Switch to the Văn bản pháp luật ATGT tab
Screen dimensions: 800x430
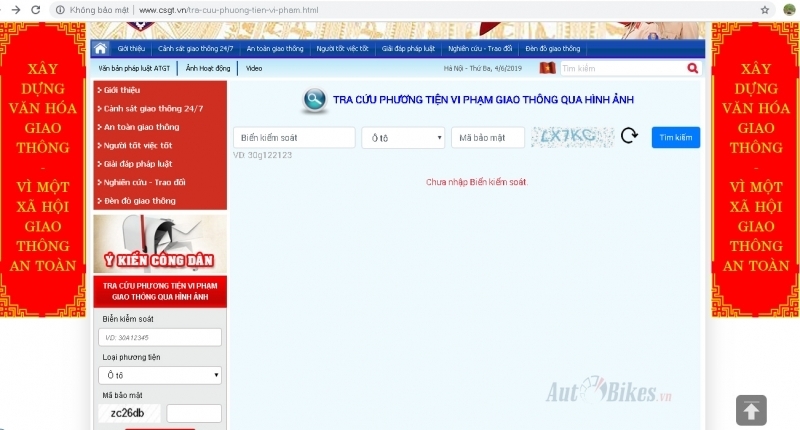[x=134, y=68]
